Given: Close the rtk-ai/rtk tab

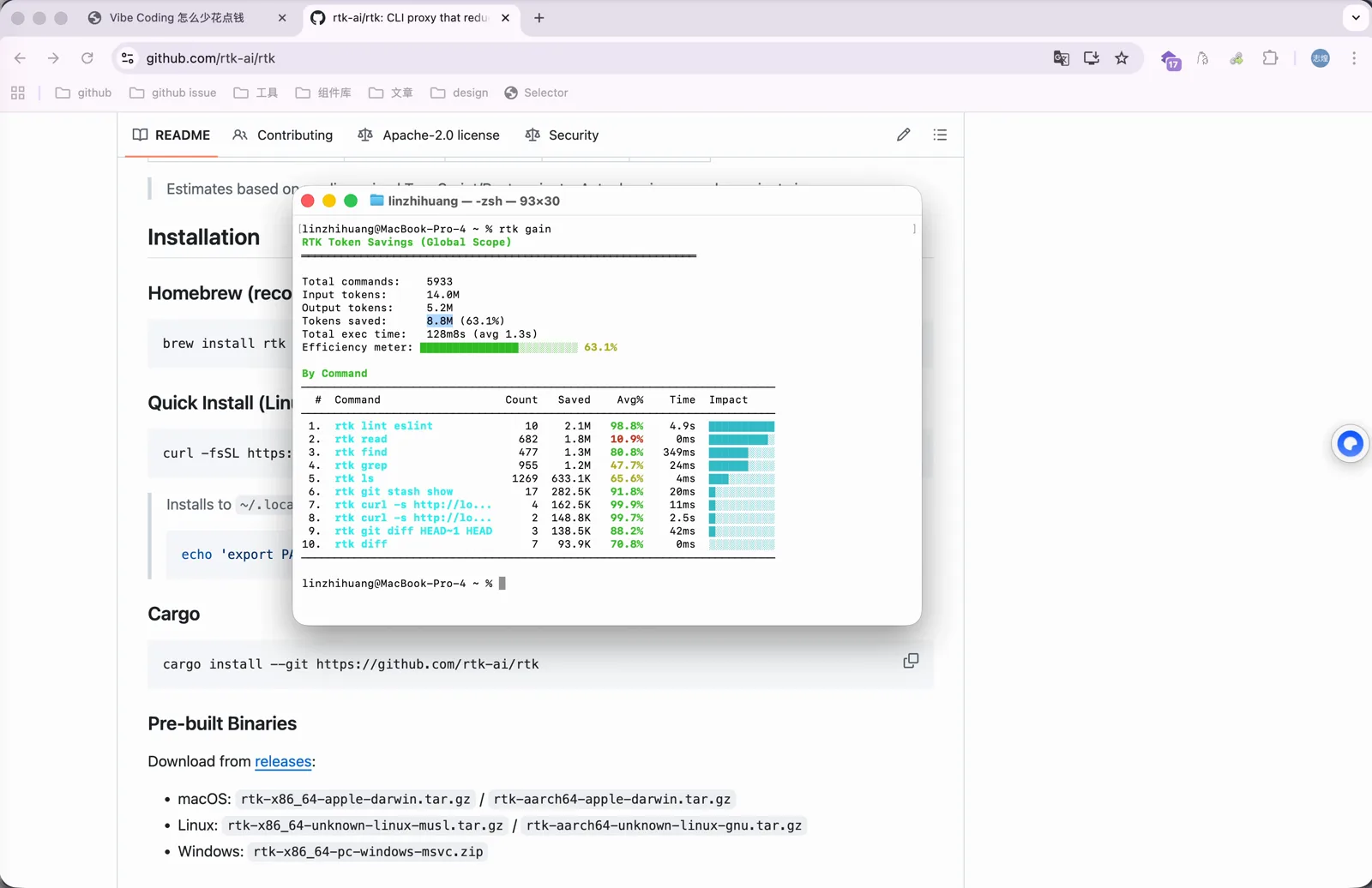Looking at the screenshot, I should (505, 18).
